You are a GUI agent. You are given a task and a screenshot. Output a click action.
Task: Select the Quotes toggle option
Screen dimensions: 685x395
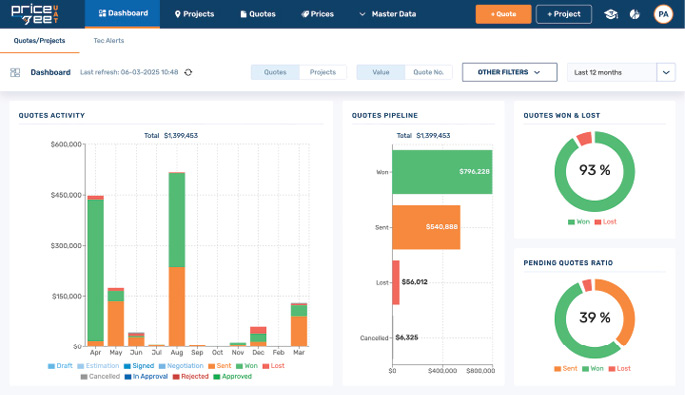275,72
